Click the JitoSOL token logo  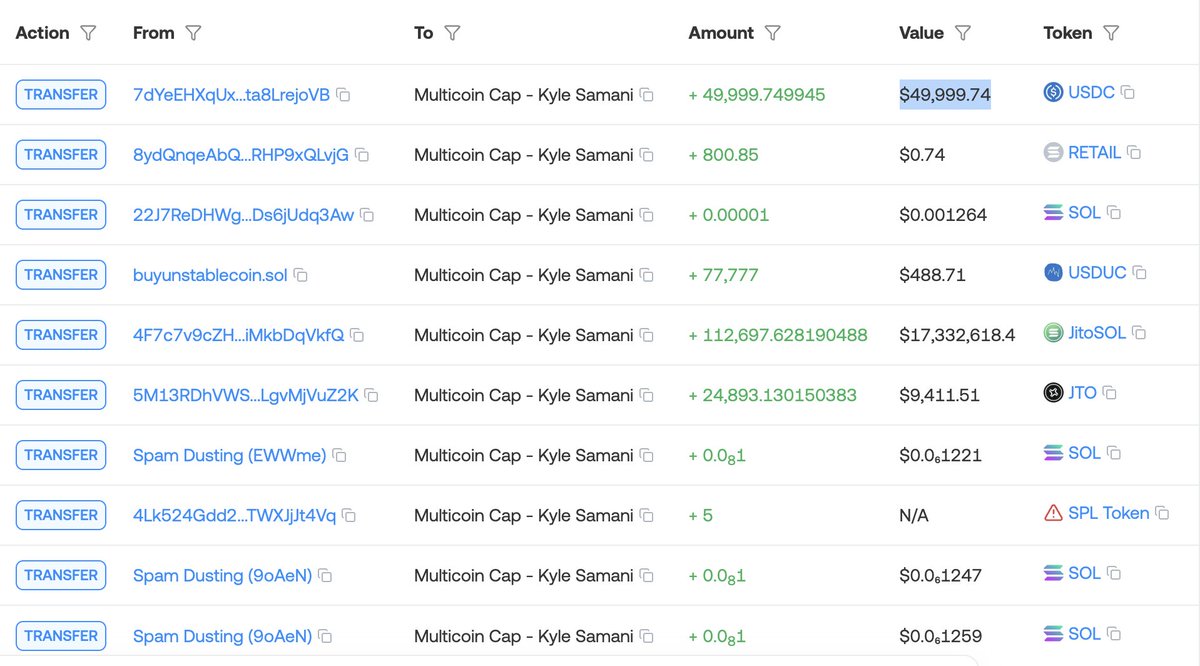pyautogui.click(x=1053, y=332)
